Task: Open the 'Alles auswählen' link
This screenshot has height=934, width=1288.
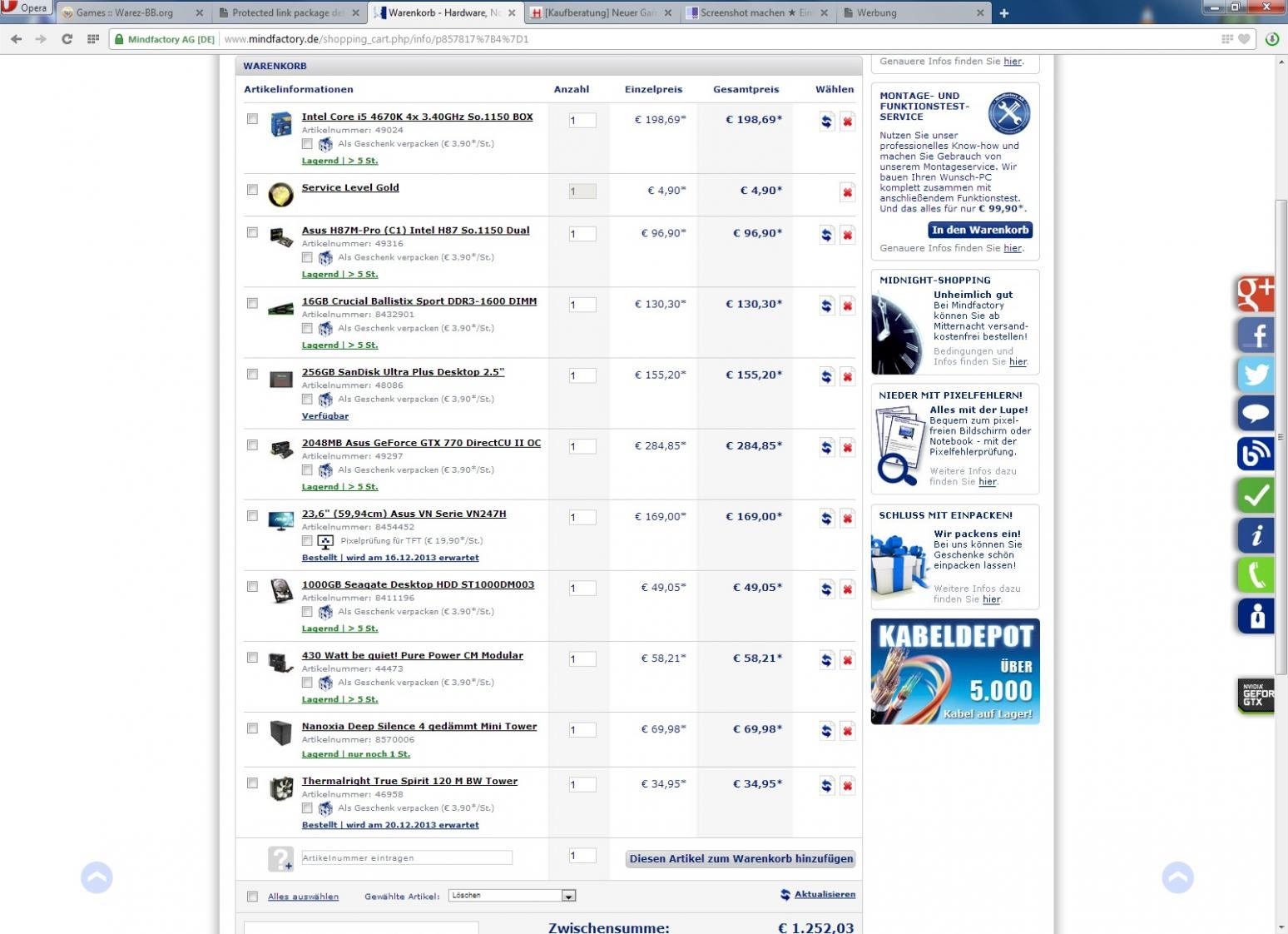Action: pos(303,897)
